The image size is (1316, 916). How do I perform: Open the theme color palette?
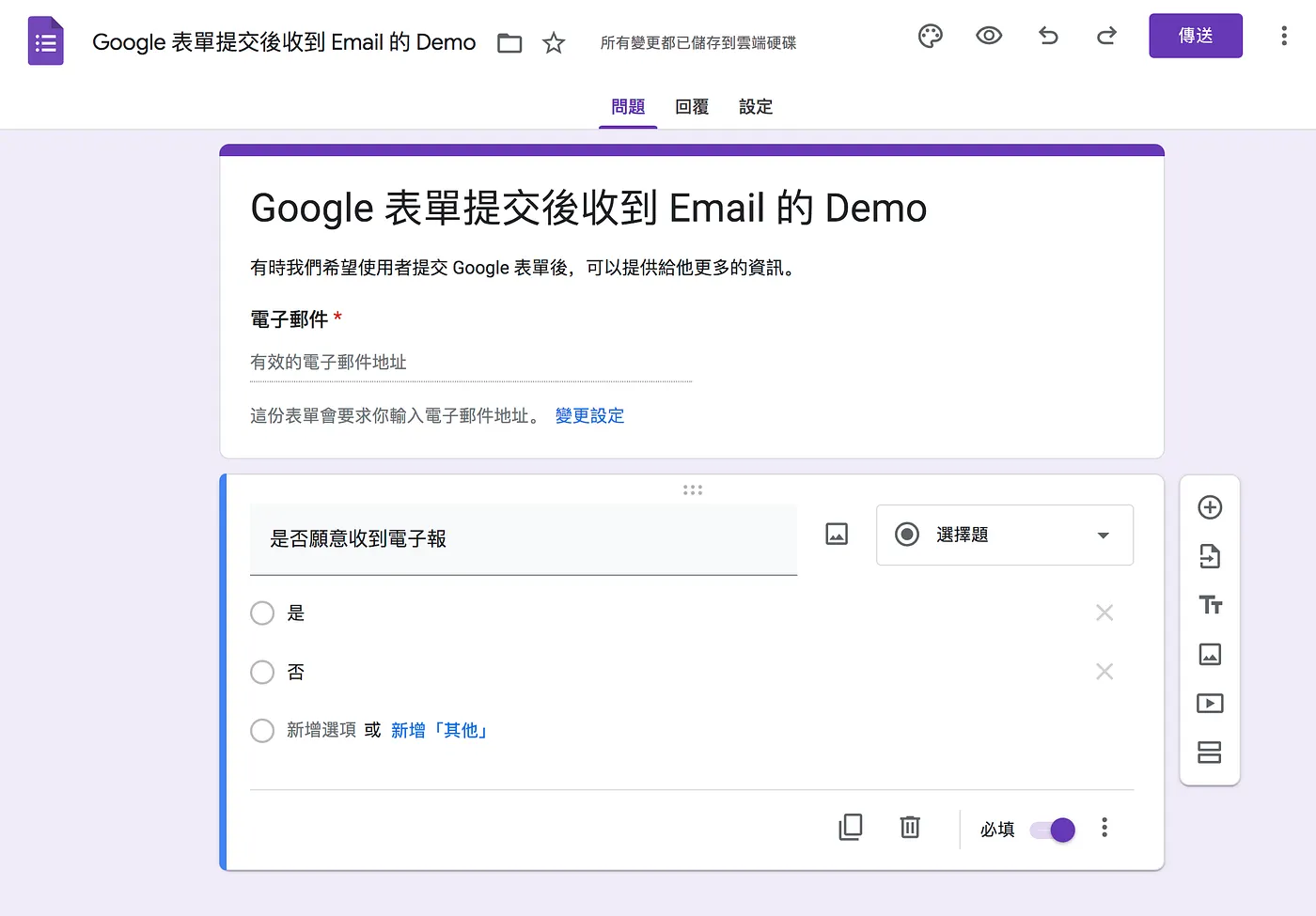pyautogui.click(x=930, y=37)
